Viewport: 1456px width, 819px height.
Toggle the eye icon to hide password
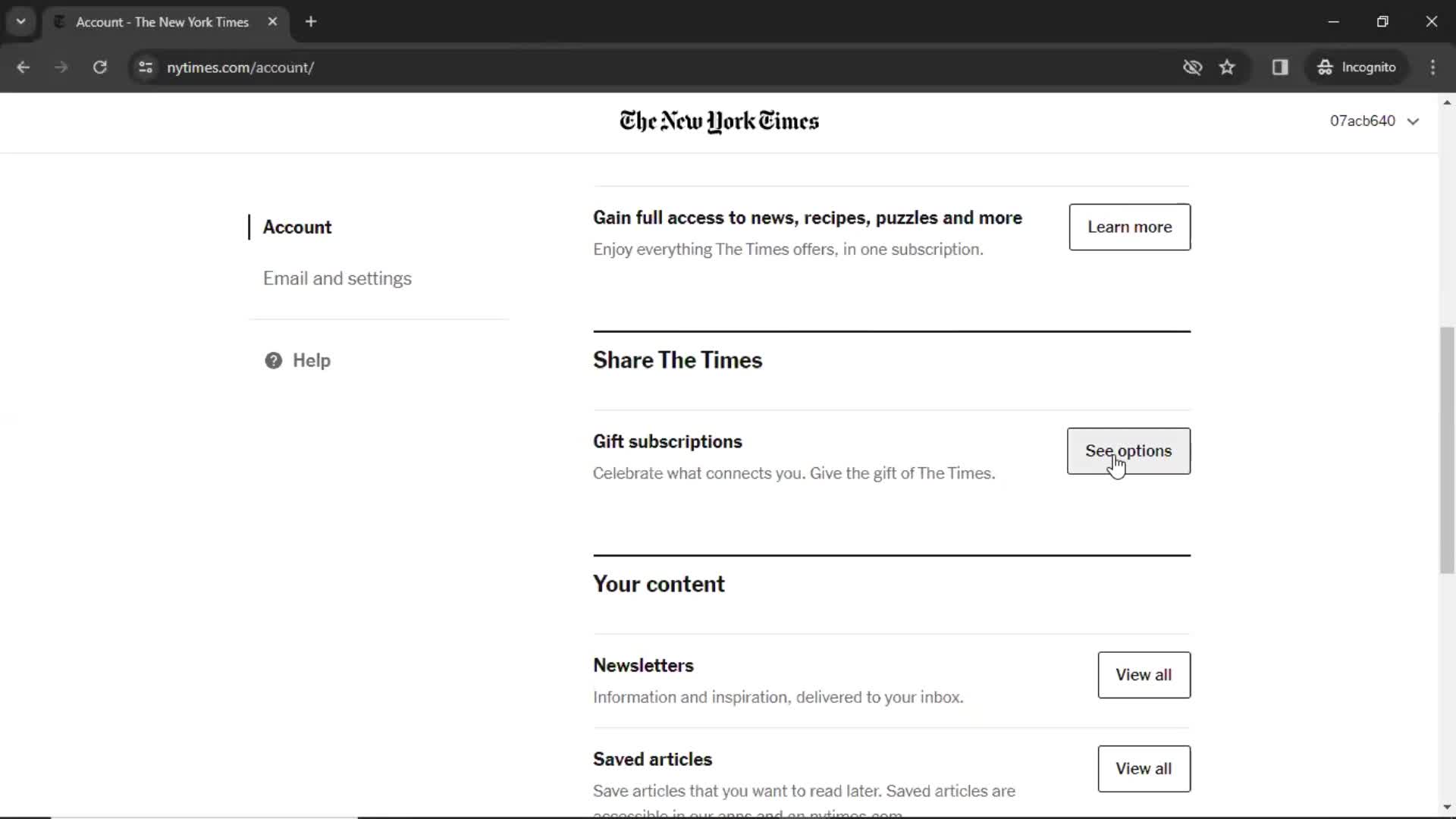coord(1192,67)
